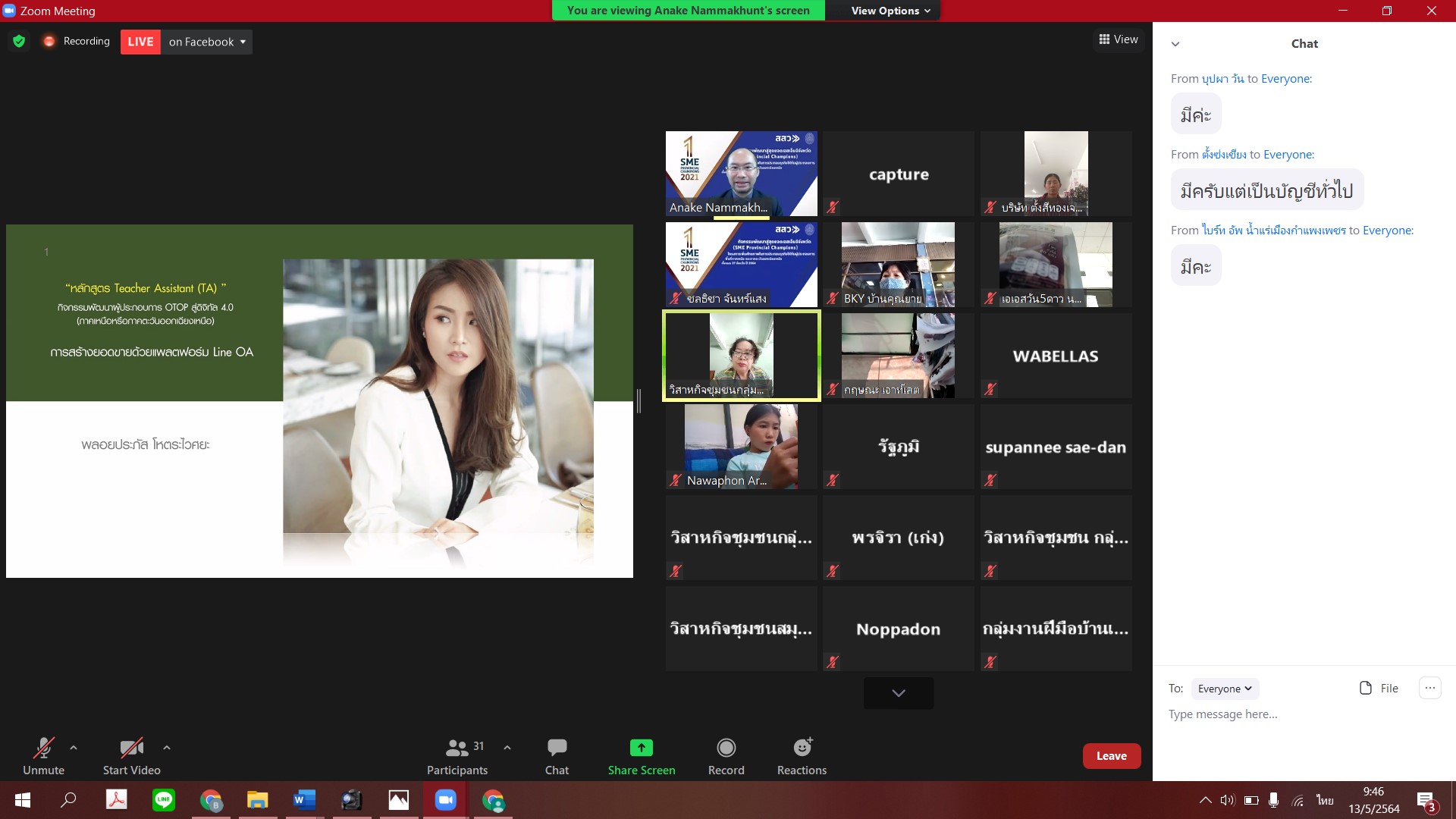Viewport: 1456px width, 819px height.
Task: Open the View Options menu
Action: [x=890, y=11]
